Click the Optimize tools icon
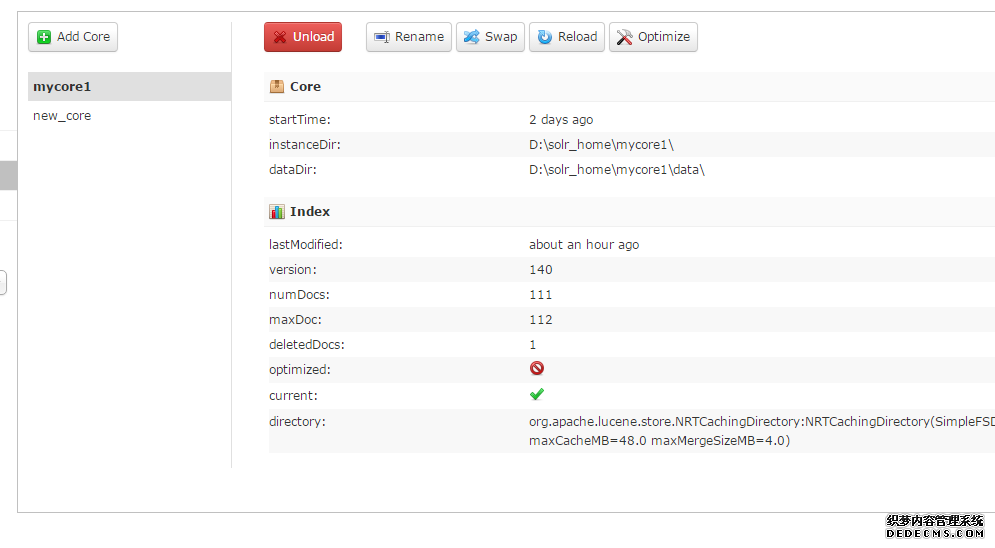This screenshot has width=995, height=548. coord(624,37)
